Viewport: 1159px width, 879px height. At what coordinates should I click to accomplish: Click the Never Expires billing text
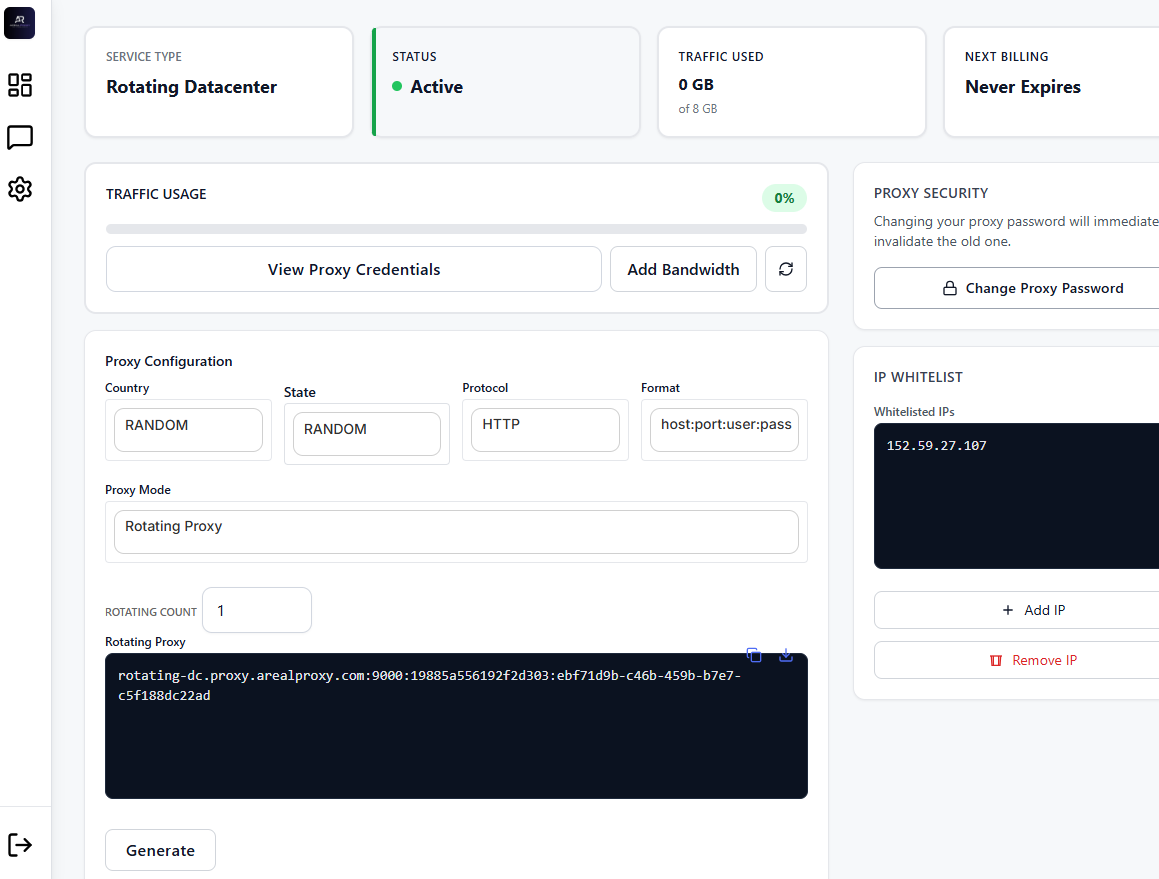pos(1023,87)
